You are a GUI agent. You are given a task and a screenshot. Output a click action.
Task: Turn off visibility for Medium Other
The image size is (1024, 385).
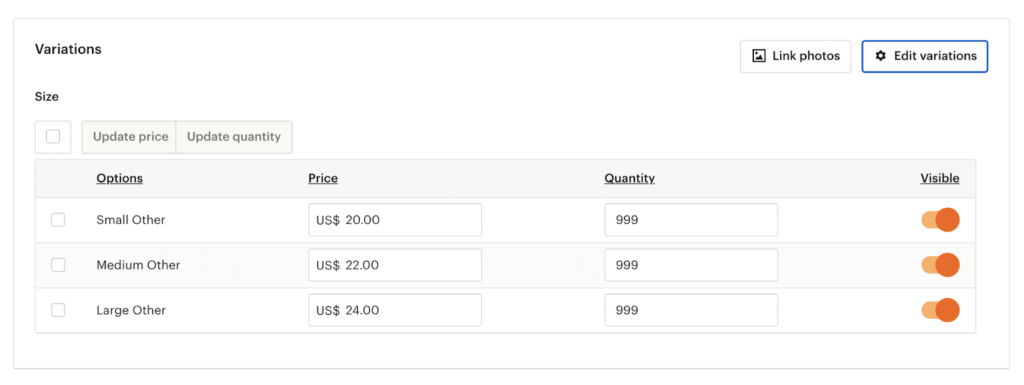click(940, 265)
